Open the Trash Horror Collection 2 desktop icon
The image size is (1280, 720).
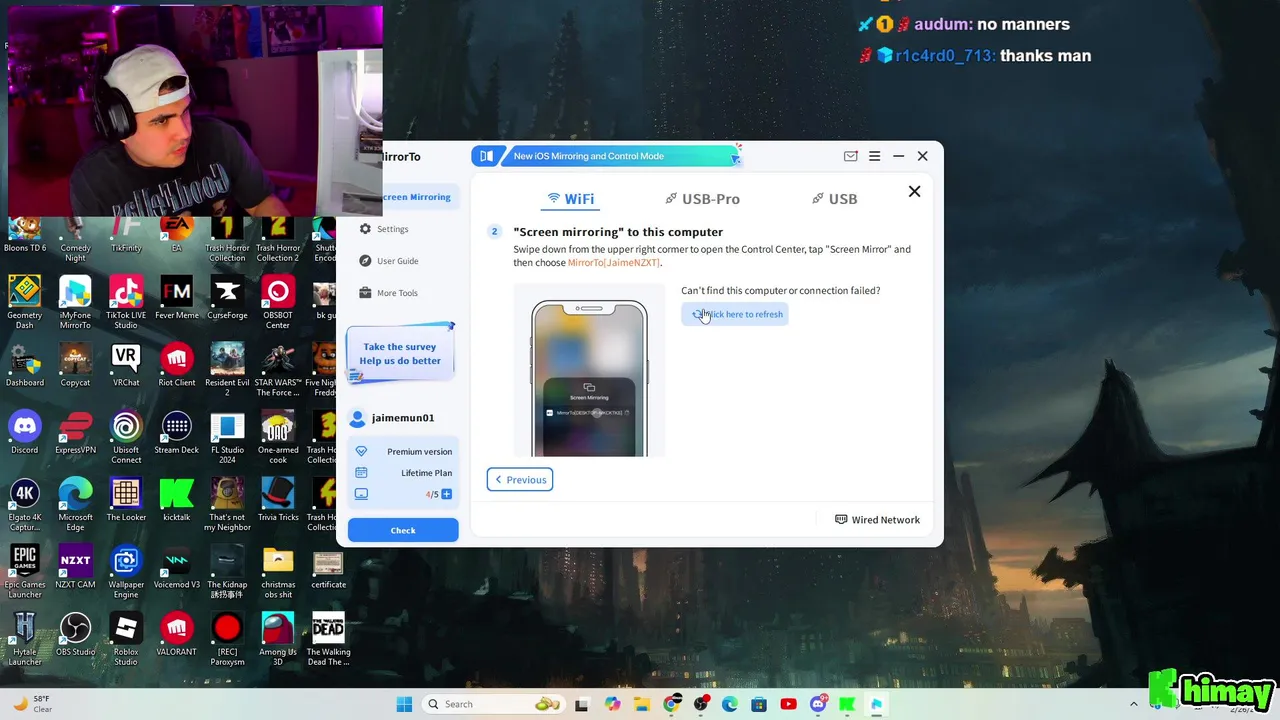(x=278, y=242)
